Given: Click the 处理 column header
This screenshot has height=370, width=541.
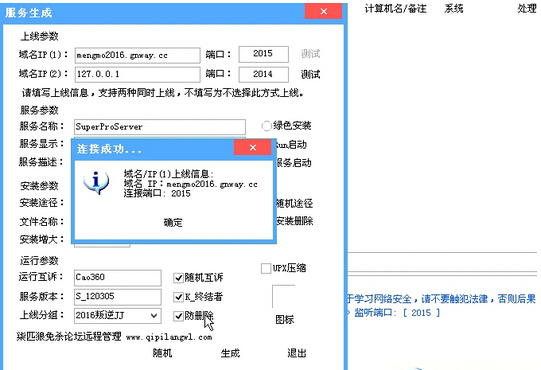Looking at the screenshot, I should [527, 9].
